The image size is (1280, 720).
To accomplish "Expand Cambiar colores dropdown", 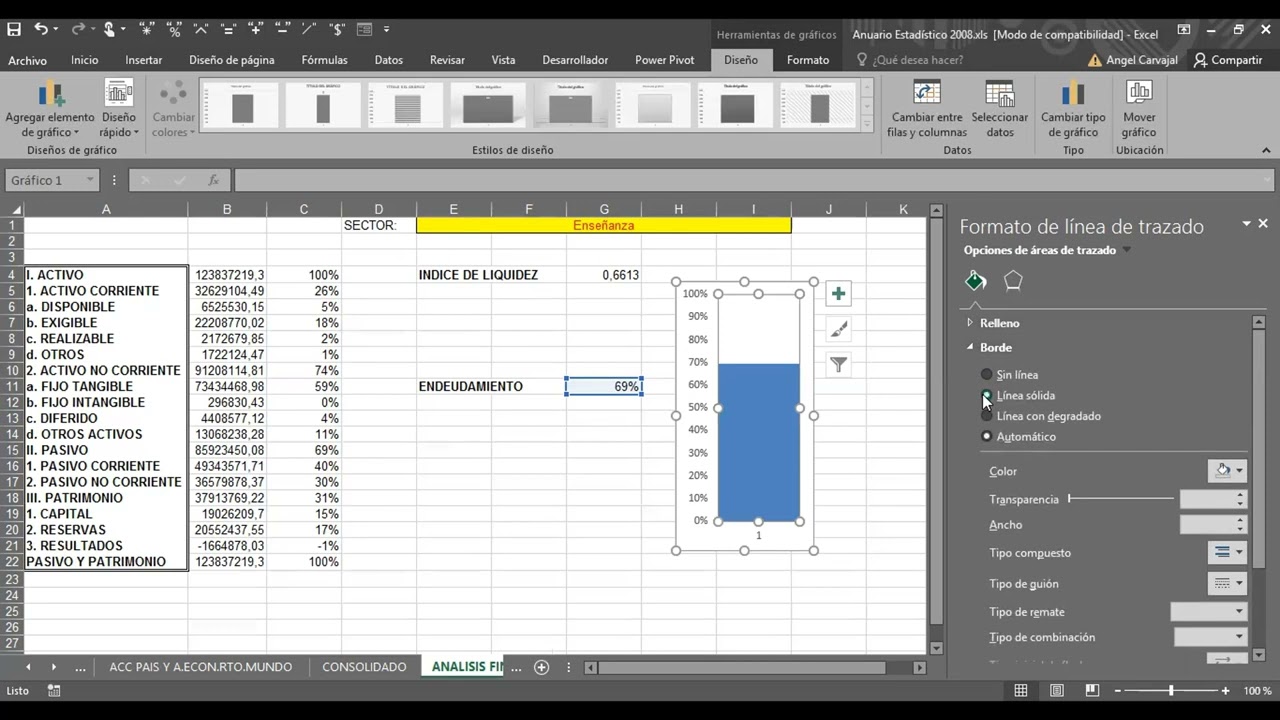I will click(173, 110).
